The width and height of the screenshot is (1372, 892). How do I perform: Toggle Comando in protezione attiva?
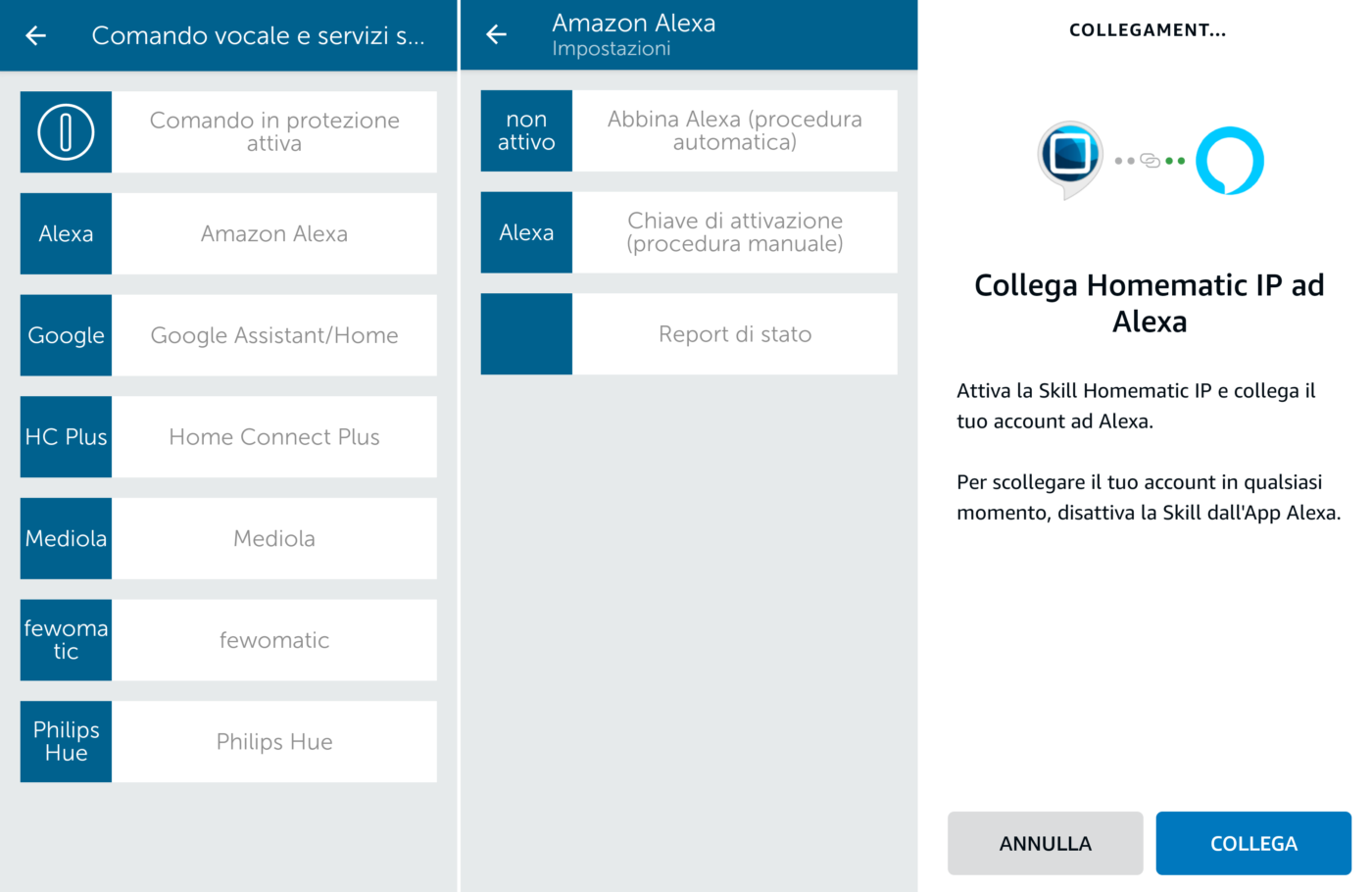coord(274,132)
